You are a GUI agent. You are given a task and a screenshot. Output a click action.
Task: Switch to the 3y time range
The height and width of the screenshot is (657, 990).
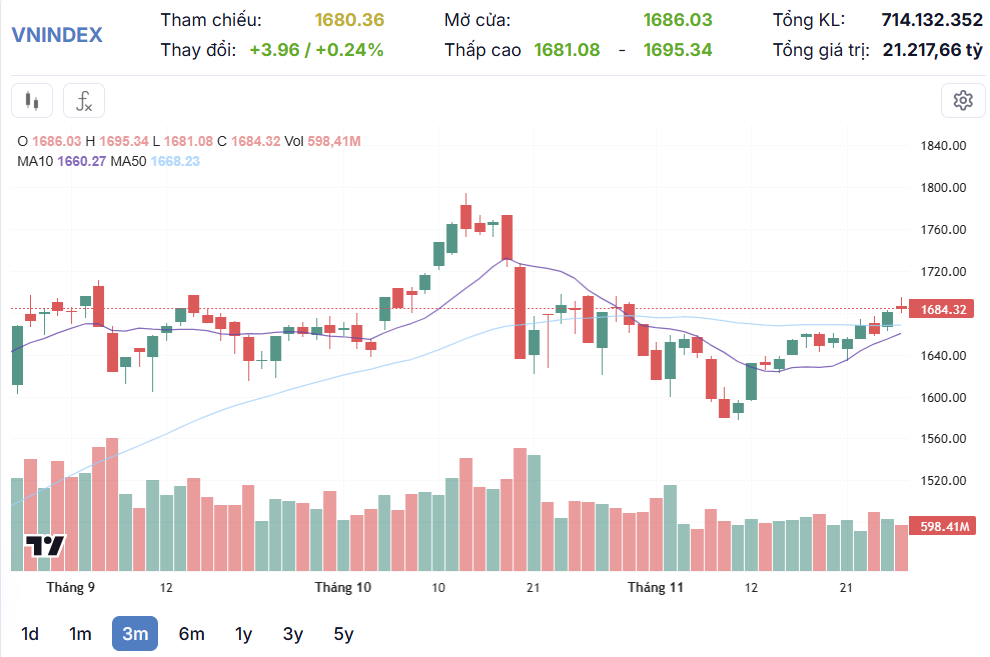pyautogui.click(x=293, y=634)
